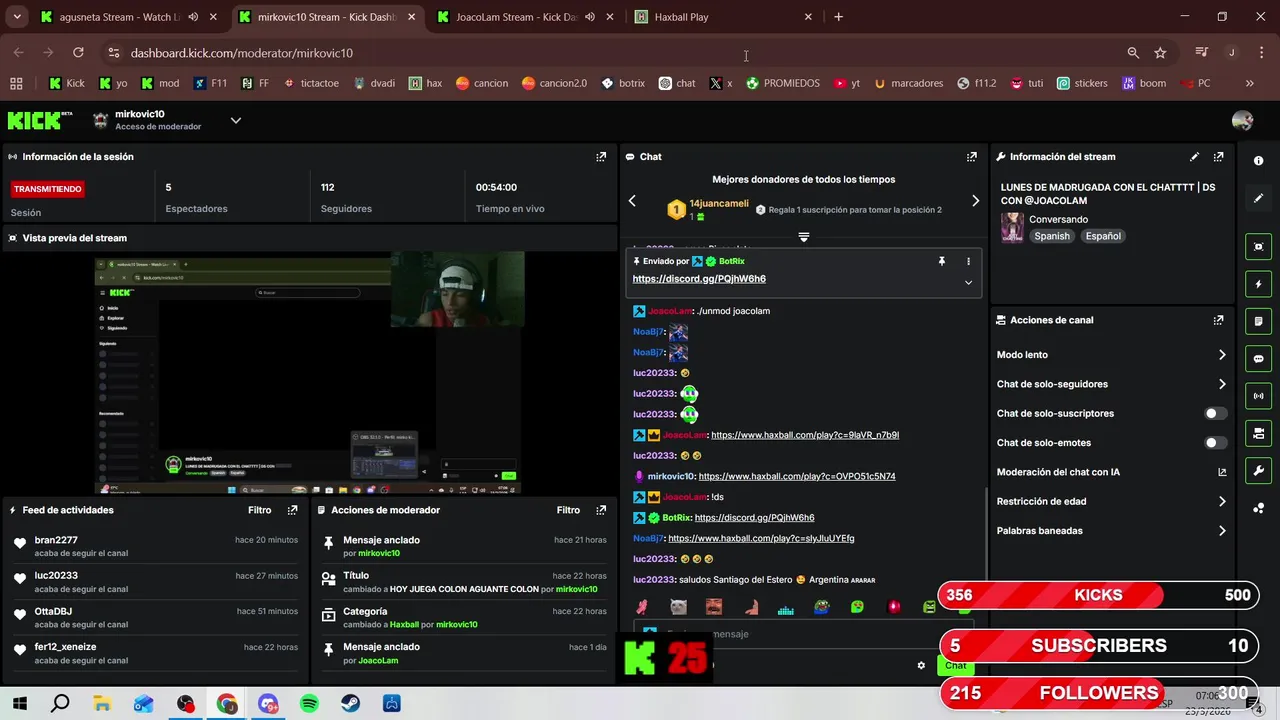This screenshot has width=1280, height=720.
Task: Open Filtro in Feed de actividades
Action: 260,510
